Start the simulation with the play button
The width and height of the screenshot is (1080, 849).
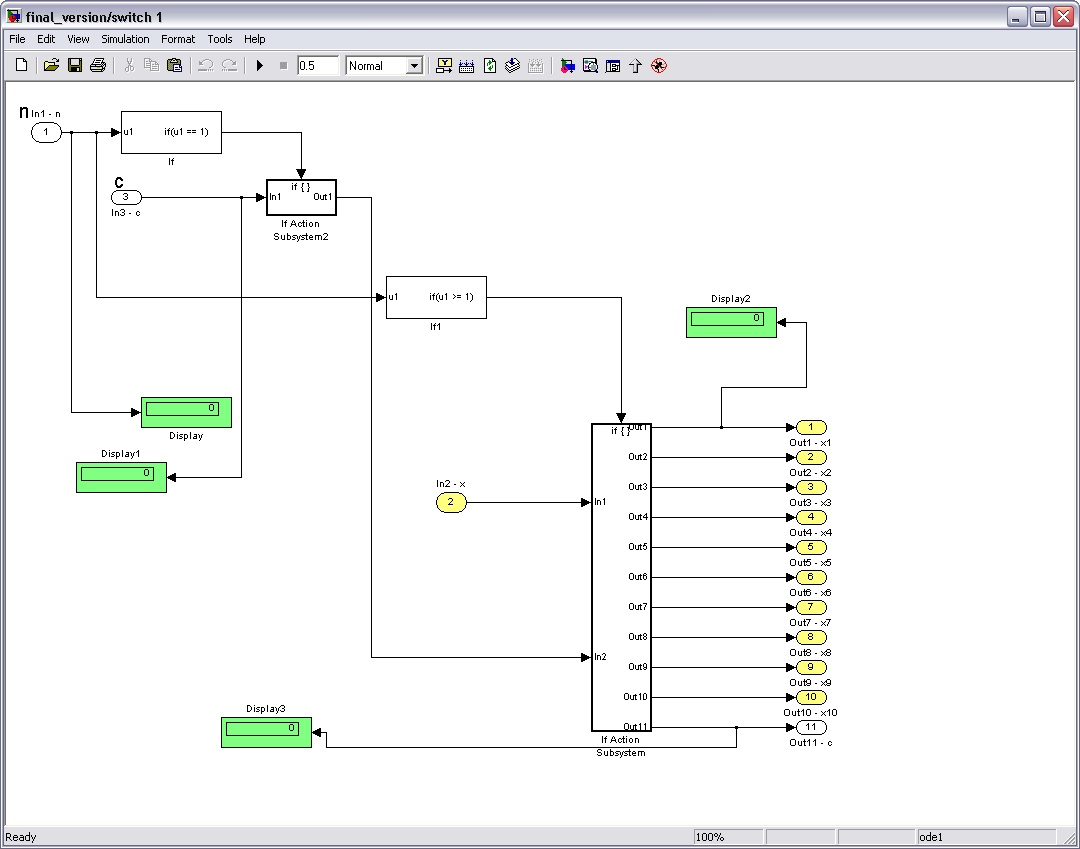pyautogui.click(x=260, y=66)
